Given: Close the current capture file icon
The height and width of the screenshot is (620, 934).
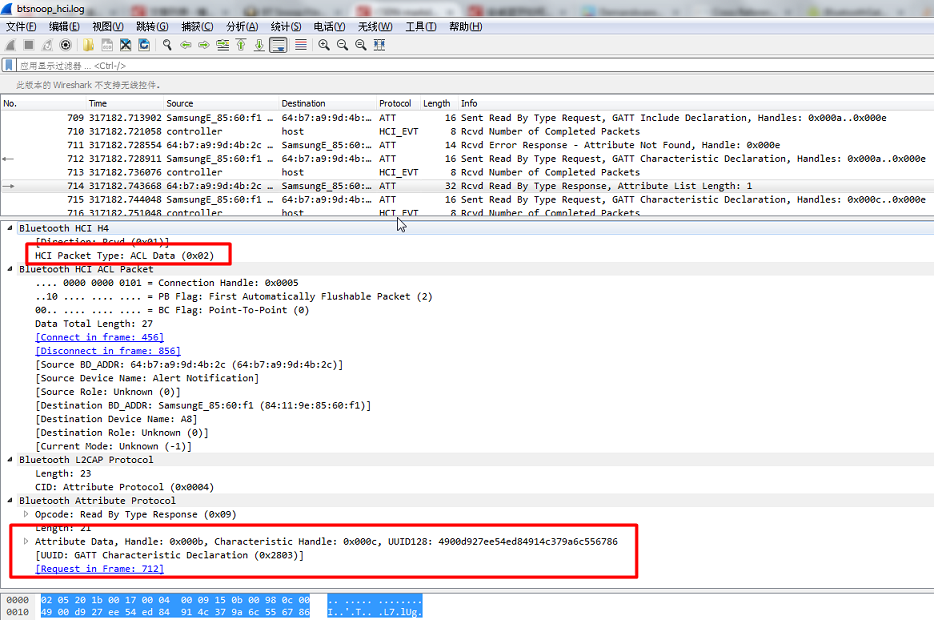Looking at the screenshot, I should pos(125,45).
